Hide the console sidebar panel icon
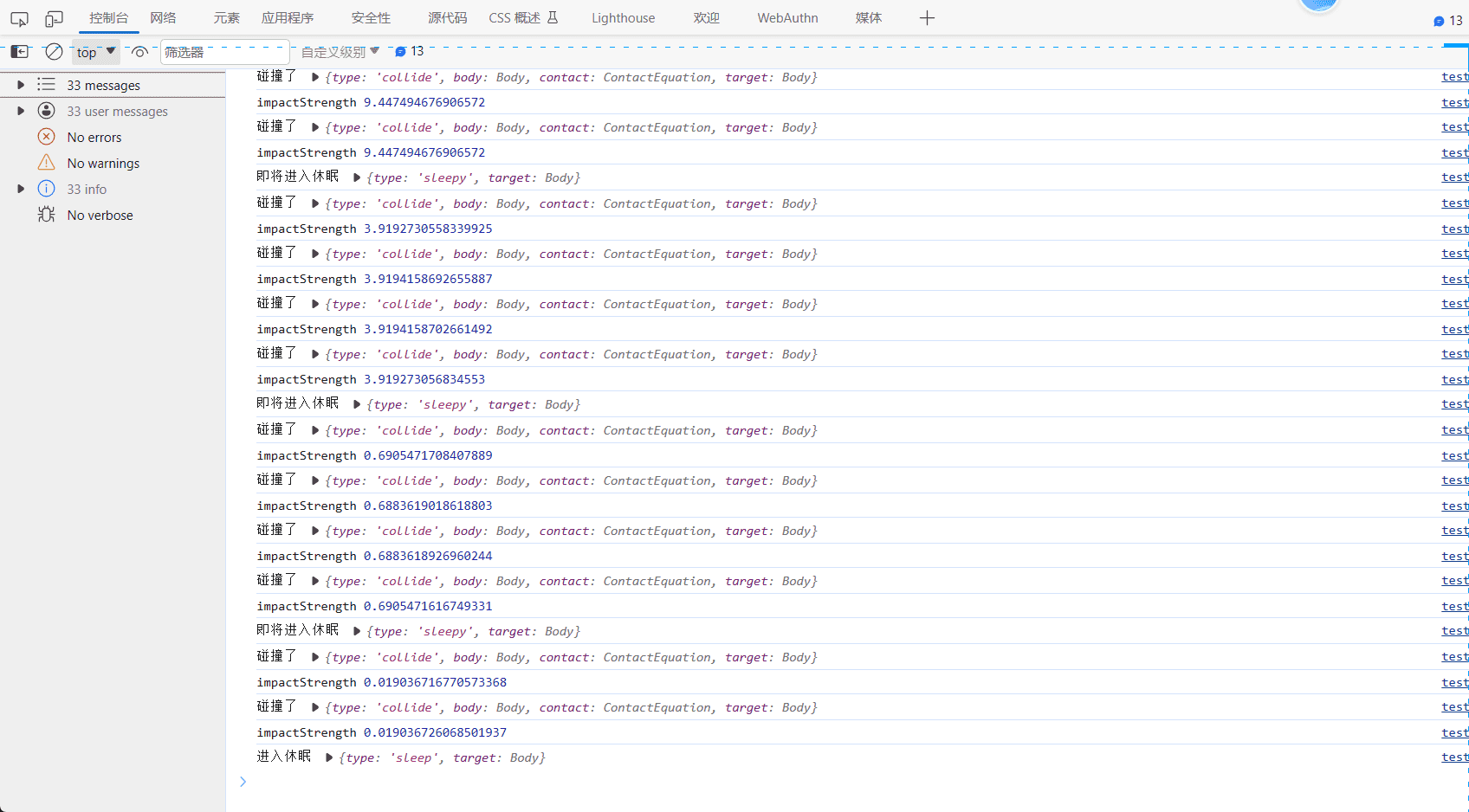The width and height of the screenshot is (1469, 812). point(19,52)
